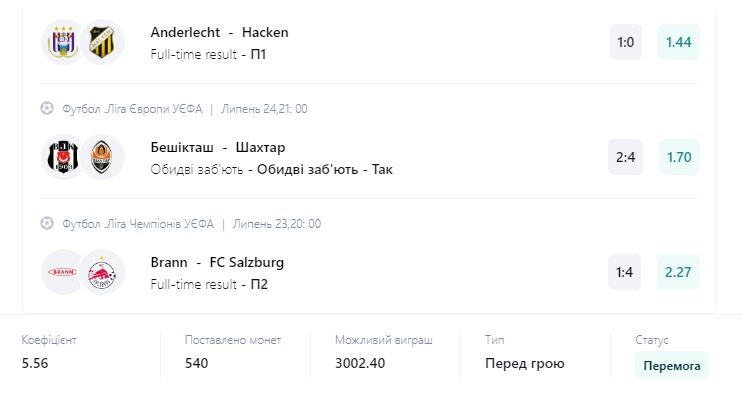The width and height of the screenshot is (742, 397).
Task: Click the Anderlecht club logo
Action: pyautogui.click(x=63, y=42)
